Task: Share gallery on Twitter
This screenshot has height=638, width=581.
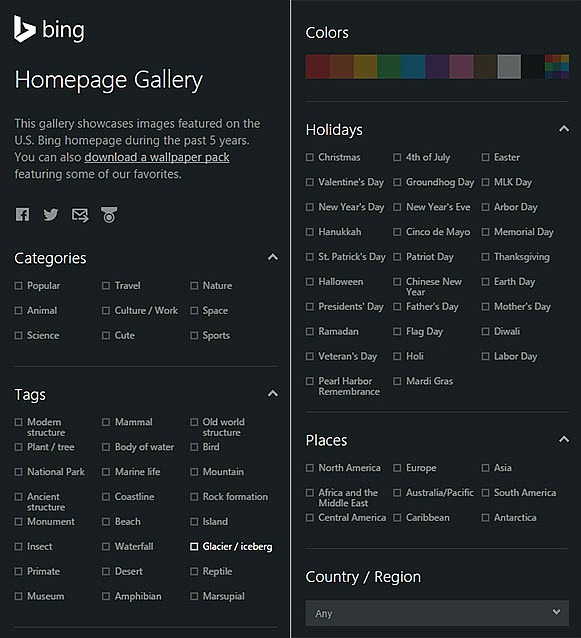Action: tap(51, 214)
